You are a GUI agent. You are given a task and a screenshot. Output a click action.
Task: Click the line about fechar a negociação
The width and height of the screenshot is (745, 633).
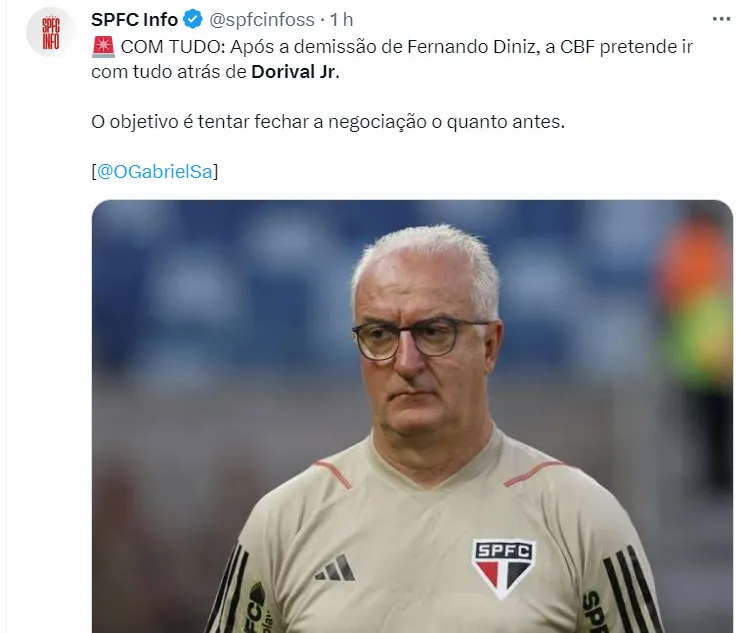click(328, 122)
